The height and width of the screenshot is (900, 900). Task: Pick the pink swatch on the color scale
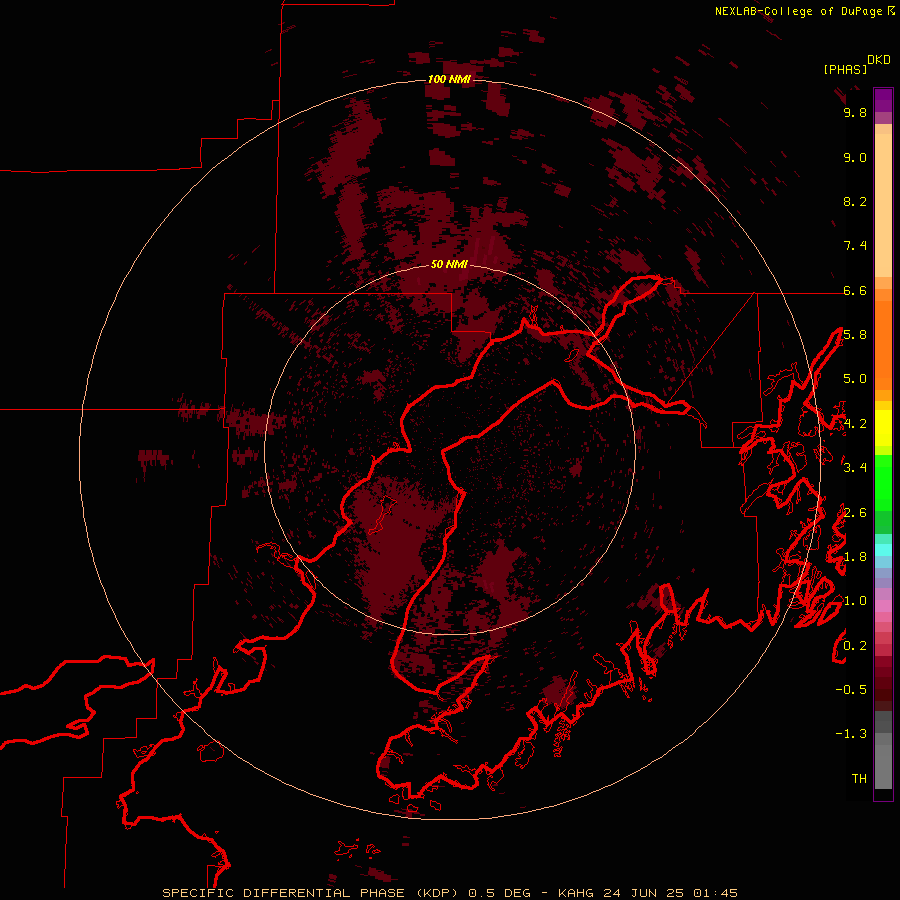pyautogui.click(x=883, y=606)
